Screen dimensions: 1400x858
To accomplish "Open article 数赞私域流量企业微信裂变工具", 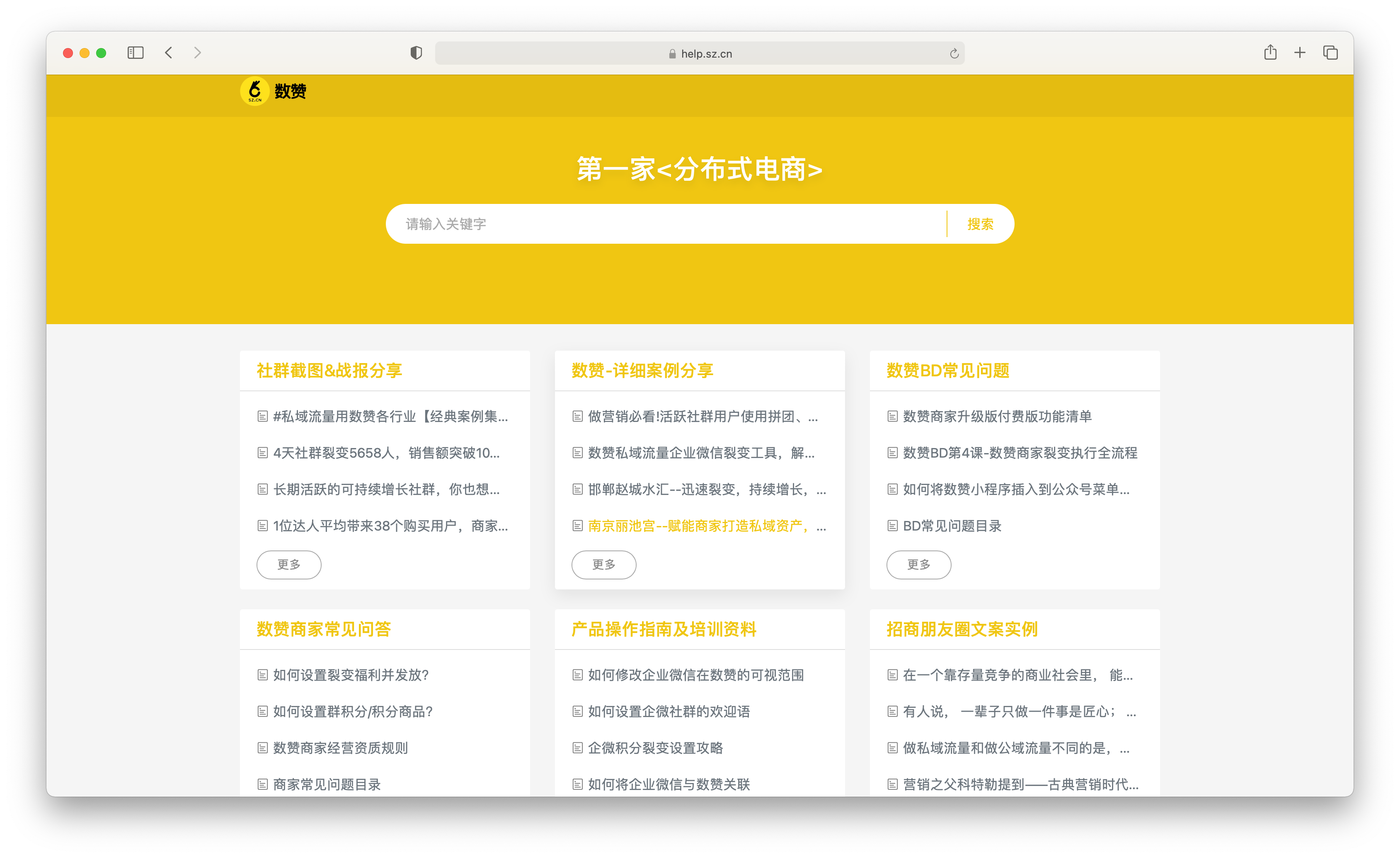I will point(701,453).
